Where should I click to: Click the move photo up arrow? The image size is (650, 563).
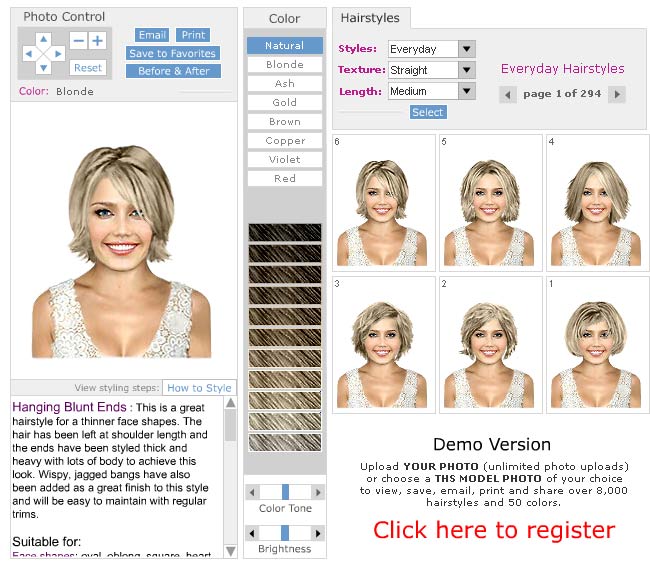click(x=43, y=40)
